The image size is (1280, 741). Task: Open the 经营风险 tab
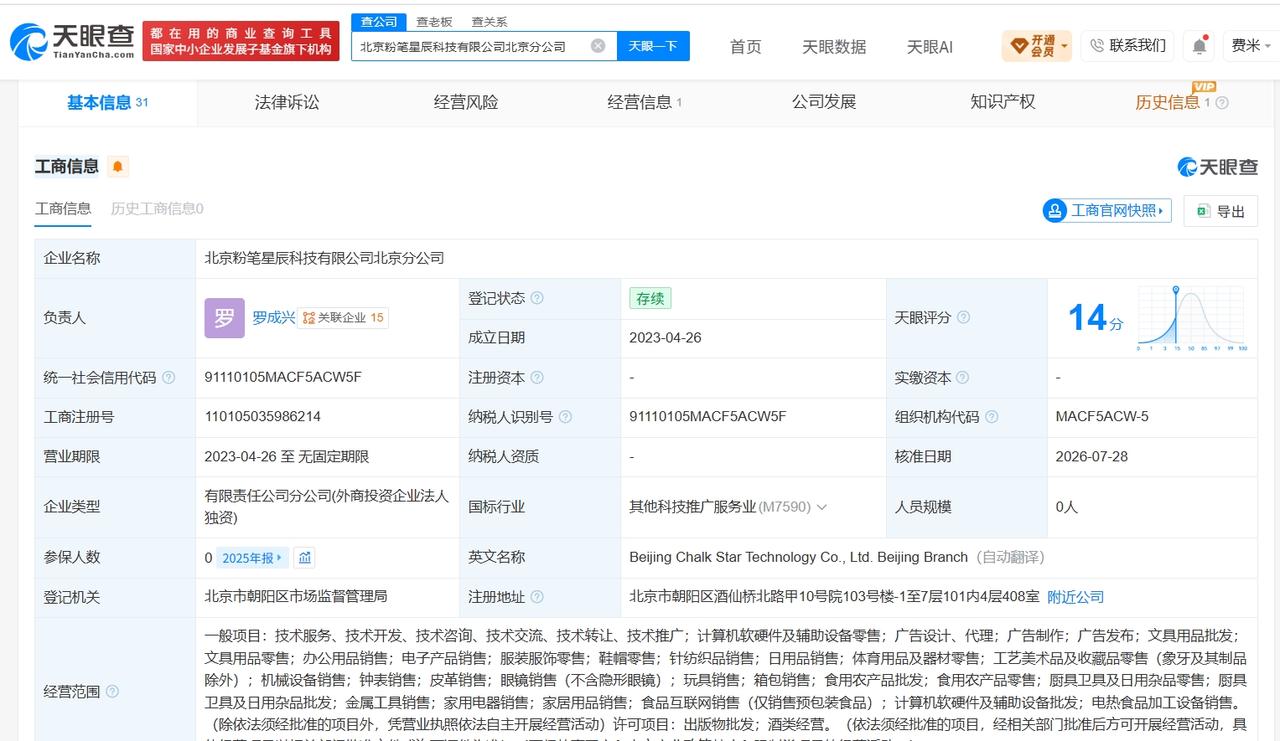click(466, 102)
